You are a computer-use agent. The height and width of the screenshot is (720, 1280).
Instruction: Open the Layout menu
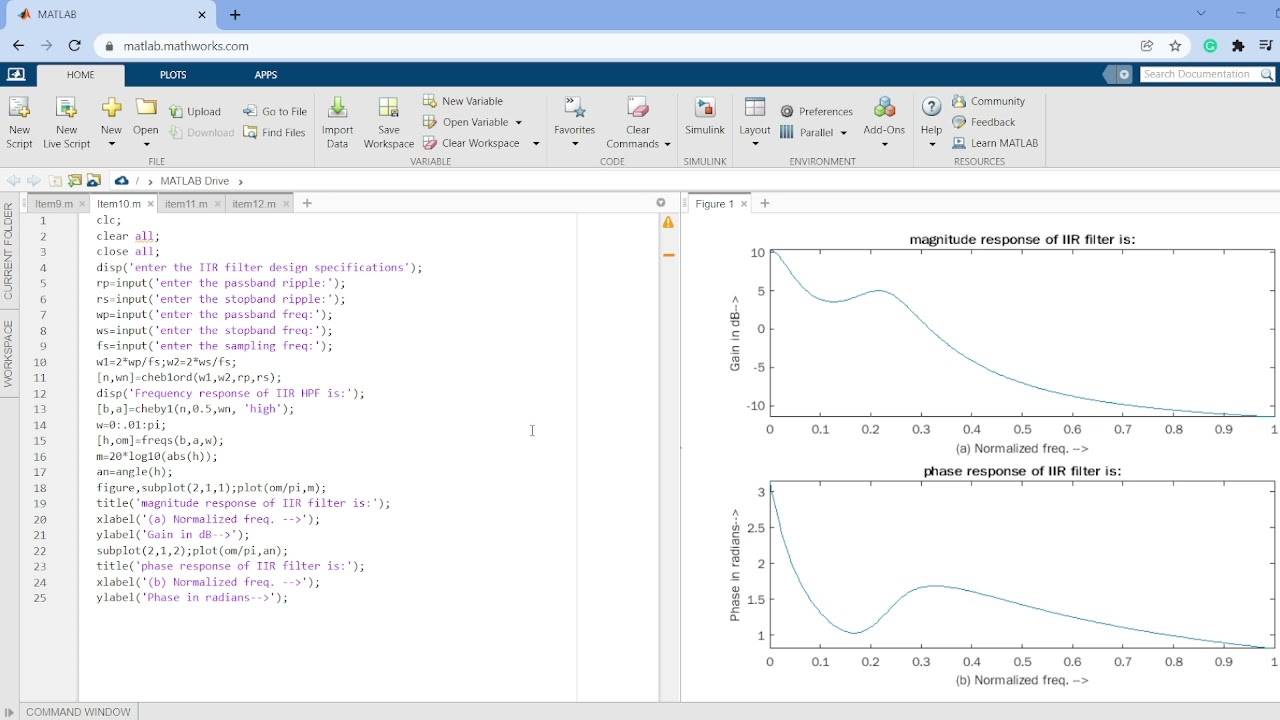755,123
